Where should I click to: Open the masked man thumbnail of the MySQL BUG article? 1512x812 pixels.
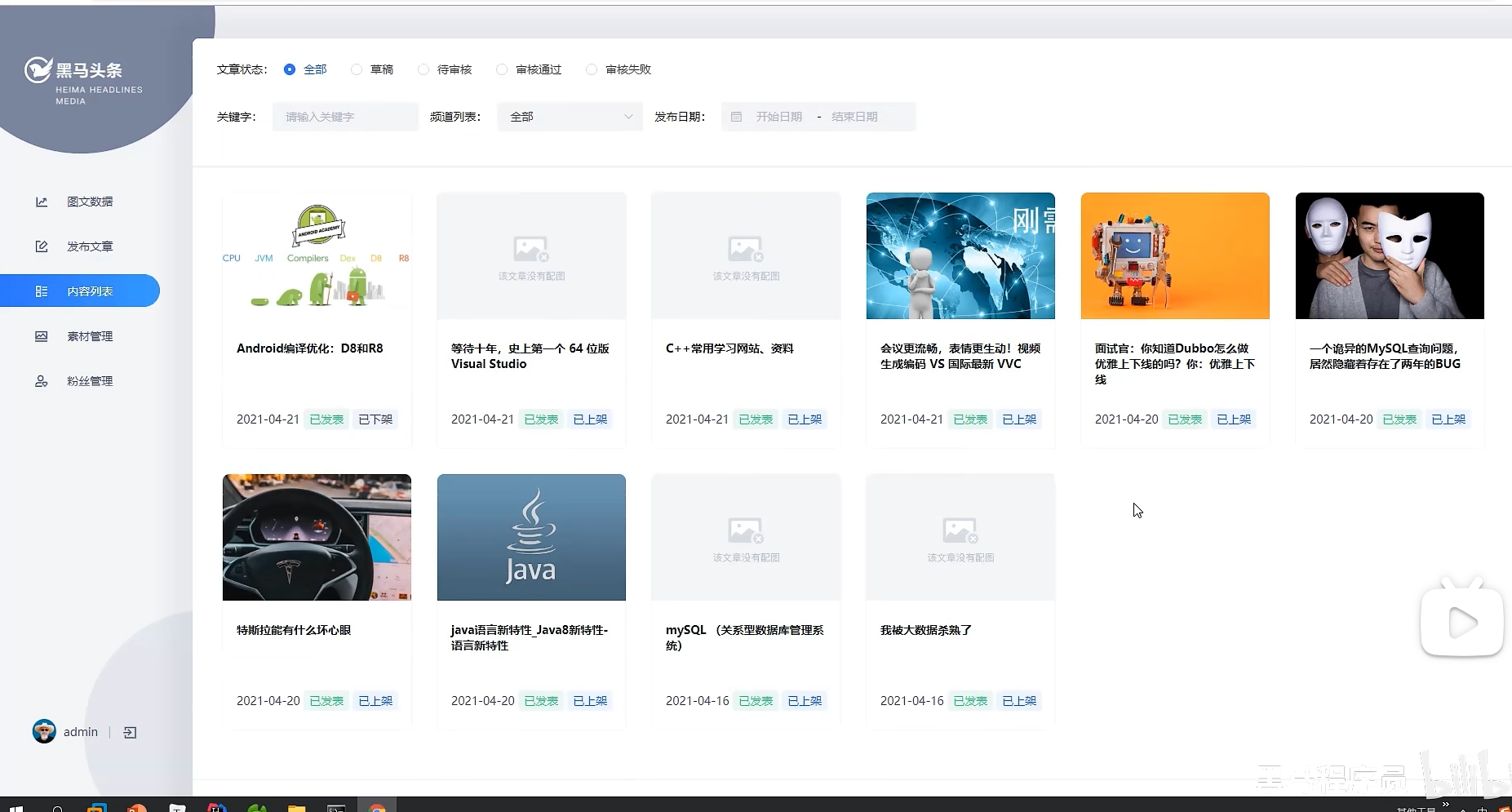coord(1390,255)
